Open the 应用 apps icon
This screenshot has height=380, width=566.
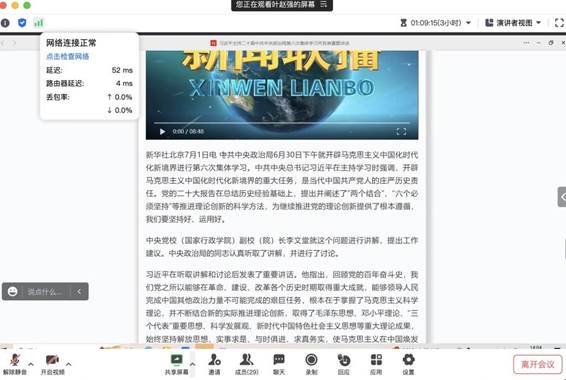(376, 364)
